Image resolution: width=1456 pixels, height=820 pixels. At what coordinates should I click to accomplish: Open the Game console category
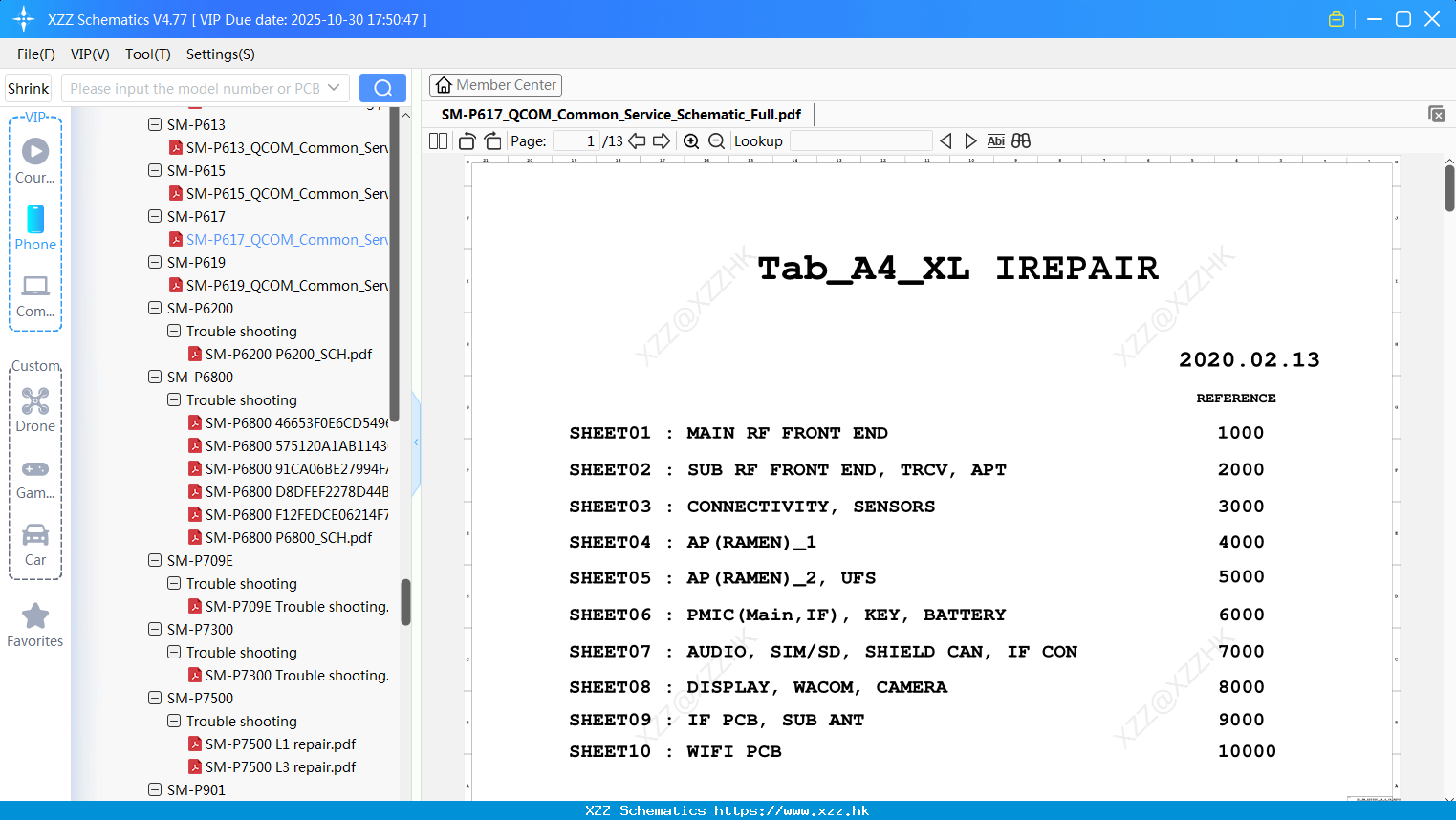tap(35, 478)
